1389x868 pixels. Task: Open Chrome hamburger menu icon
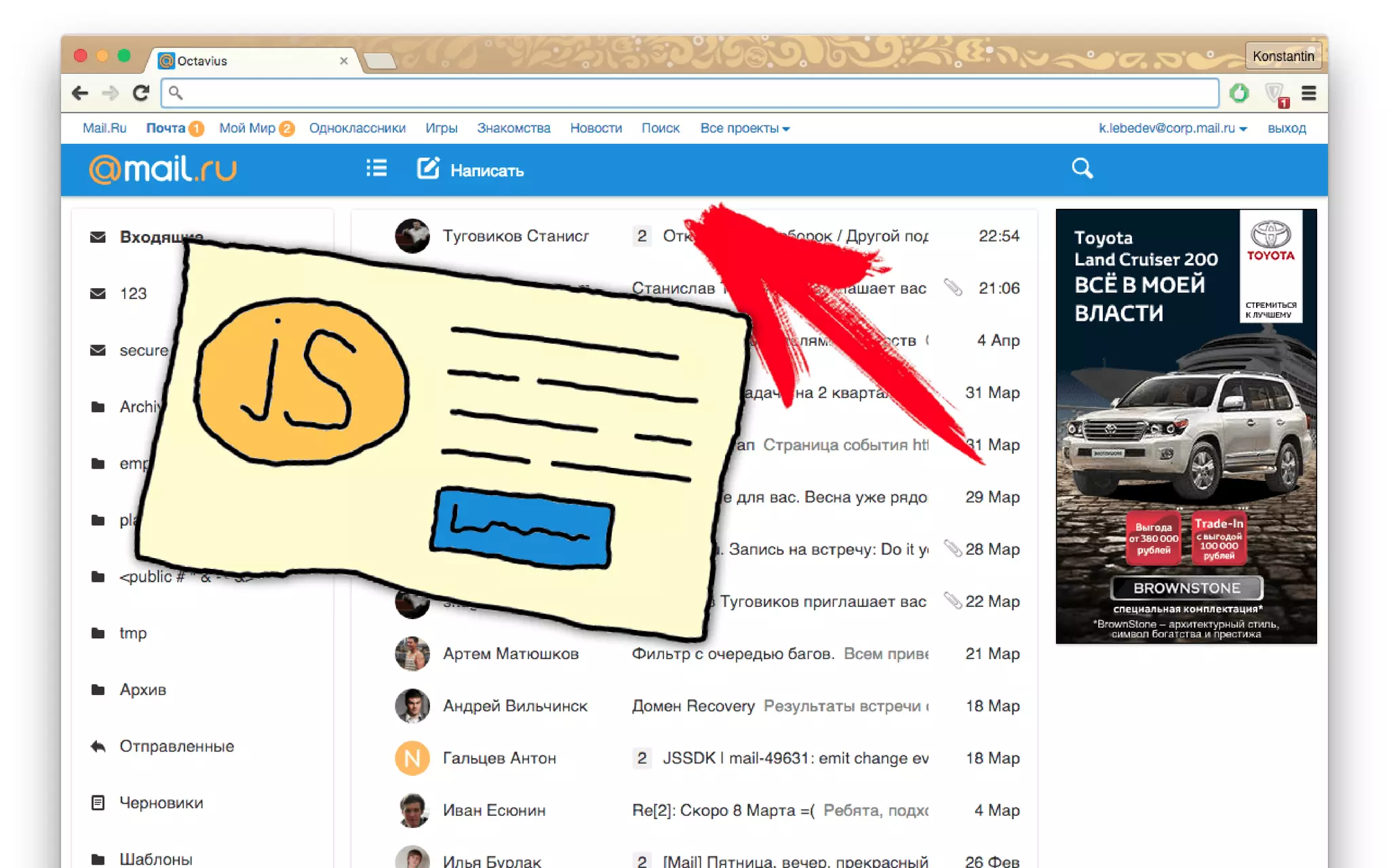[x=1308, y=93]
